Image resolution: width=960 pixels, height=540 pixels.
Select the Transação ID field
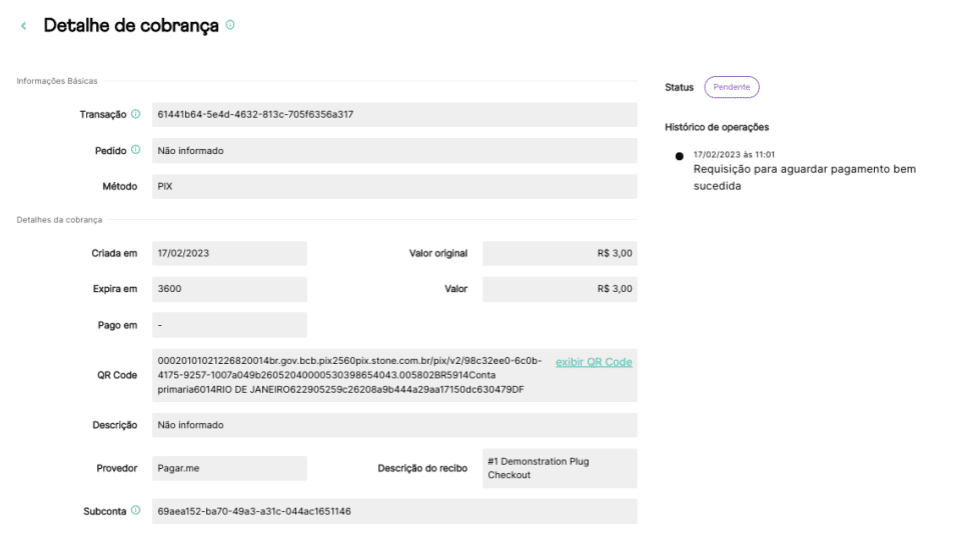click(x=392, y=114)
